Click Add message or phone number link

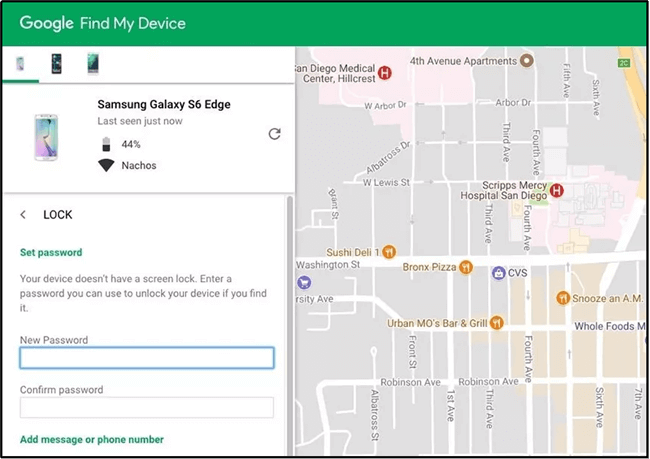point(92,439)
